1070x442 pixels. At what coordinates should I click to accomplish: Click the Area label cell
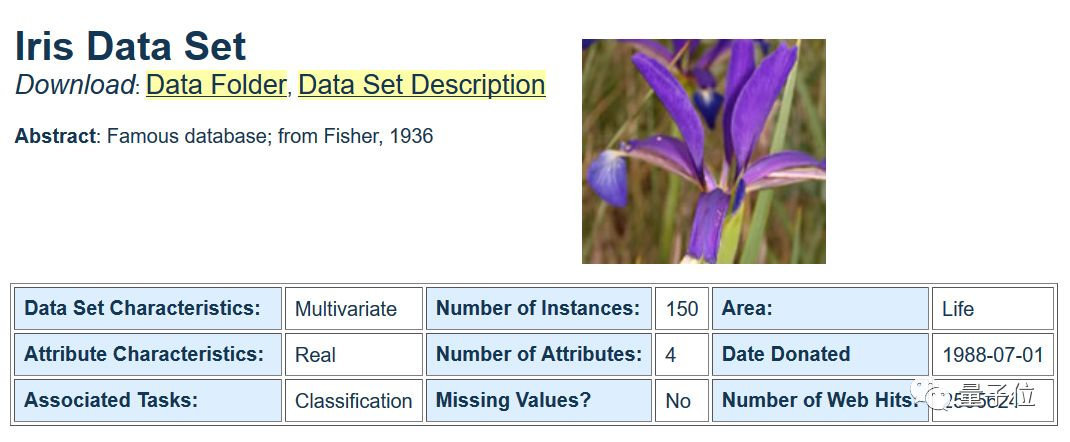[820, 308]
